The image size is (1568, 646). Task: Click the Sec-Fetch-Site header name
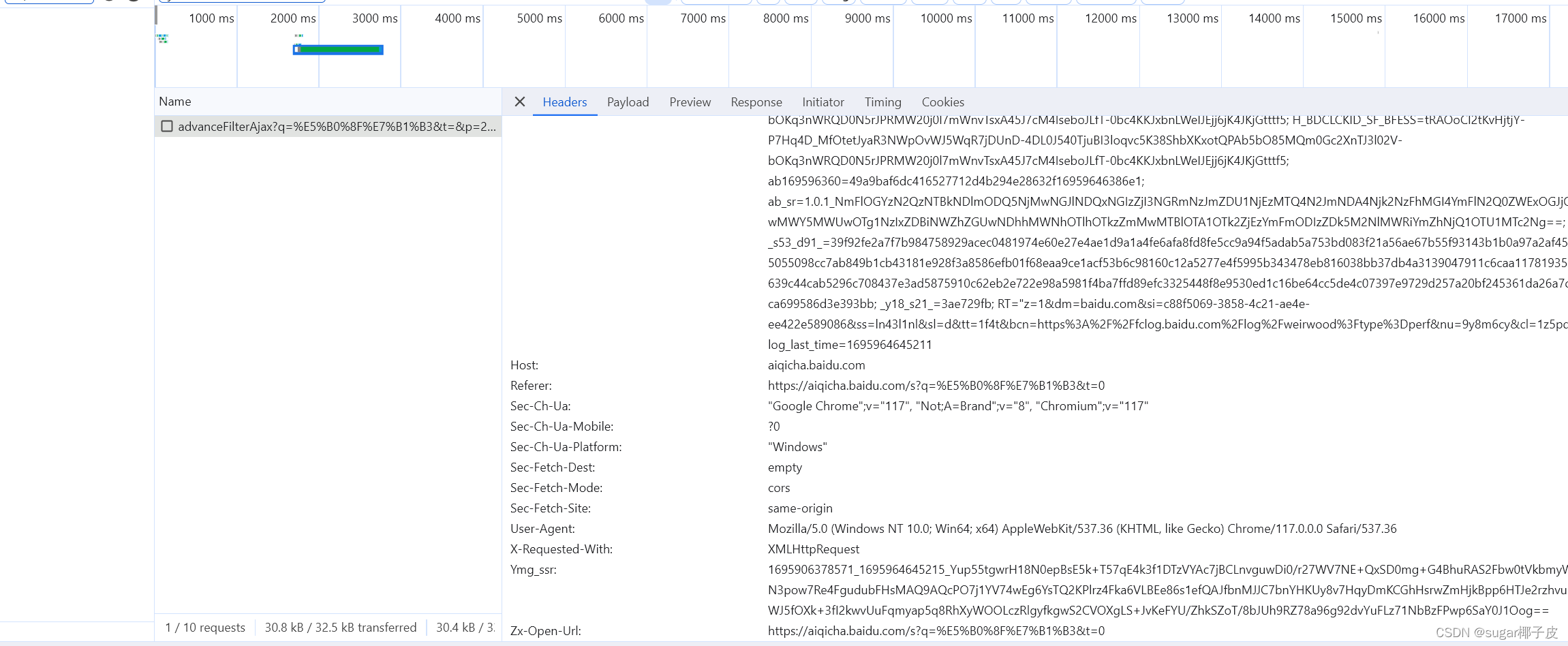pyautogui.click(x=551, y=508)
